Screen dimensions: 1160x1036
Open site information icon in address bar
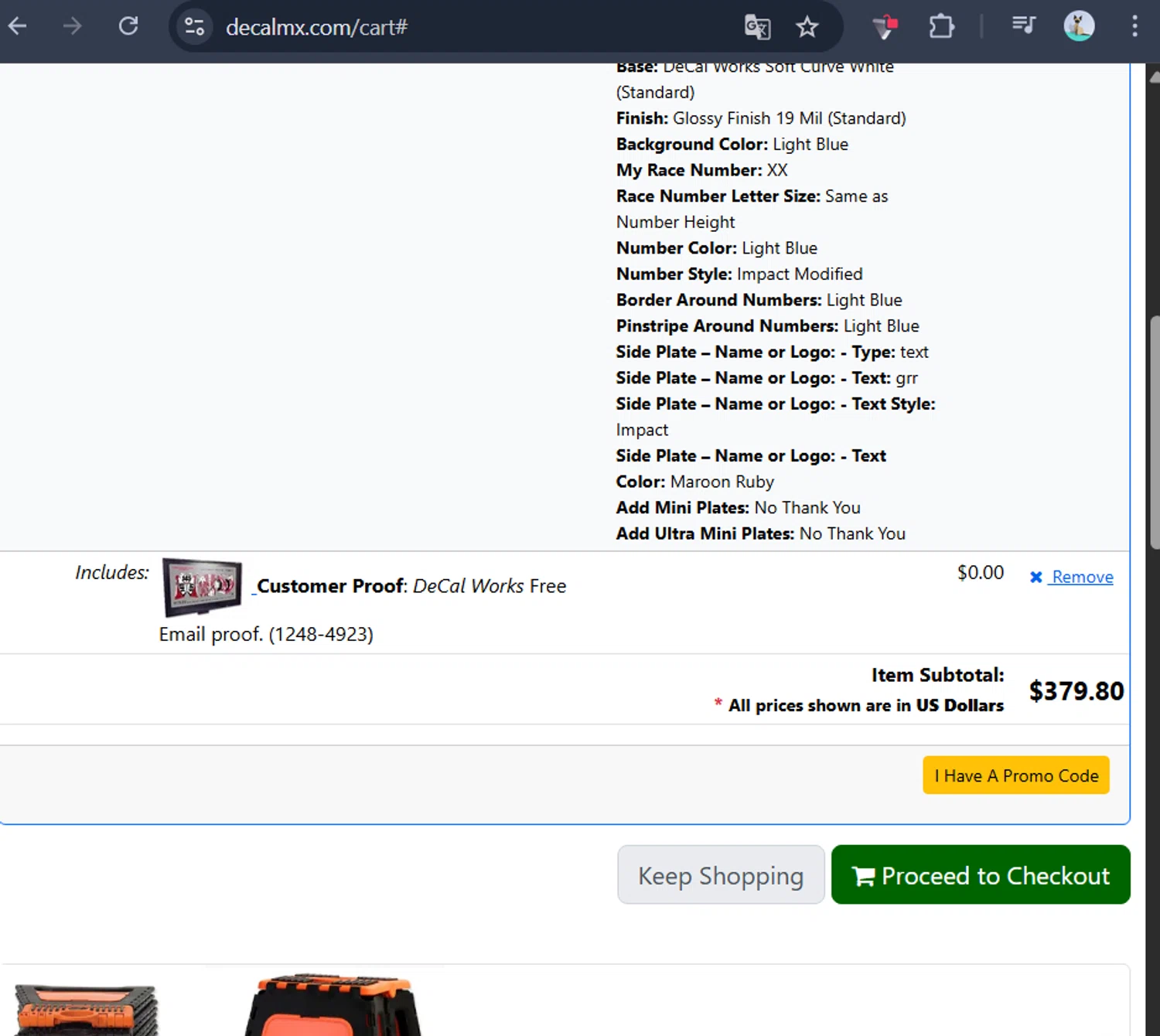point(194,27)
